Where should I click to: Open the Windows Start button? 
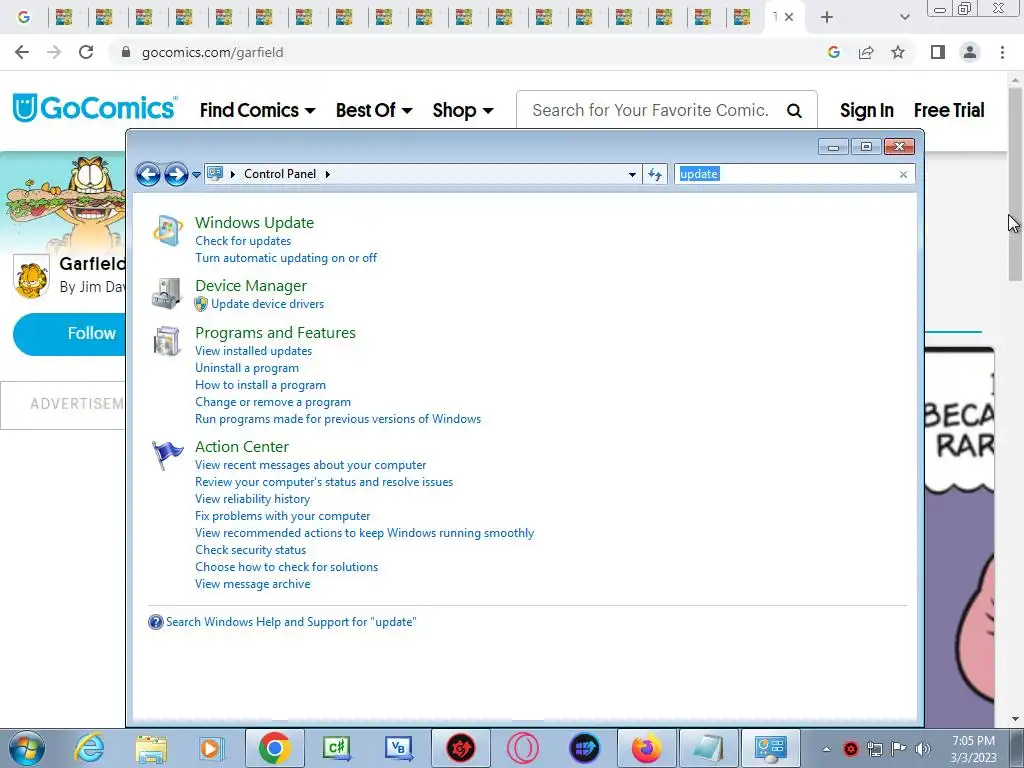27,748
